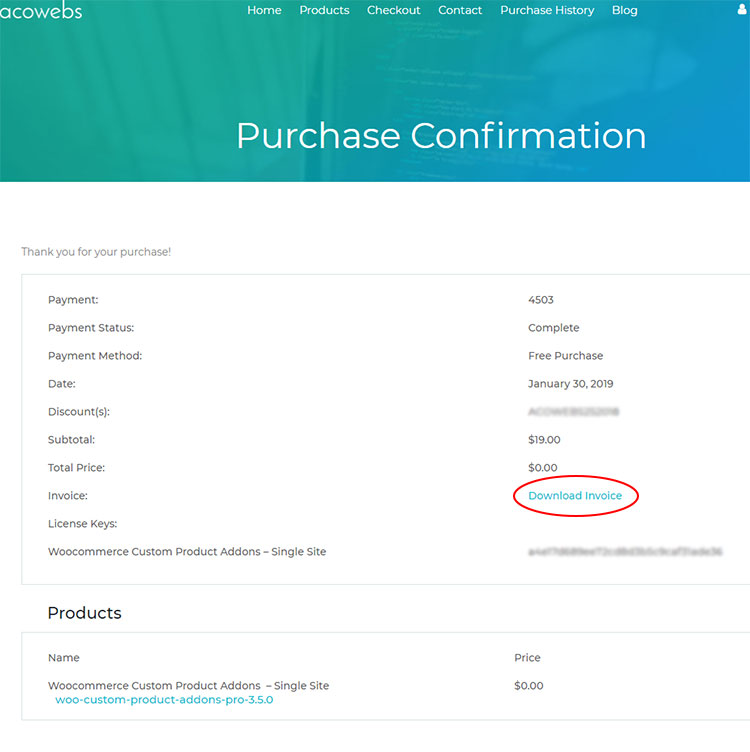Click the Discount(s) label
The height and width of the screenshot is (752, 750).
pyautogui.click(x=79, y=411)
